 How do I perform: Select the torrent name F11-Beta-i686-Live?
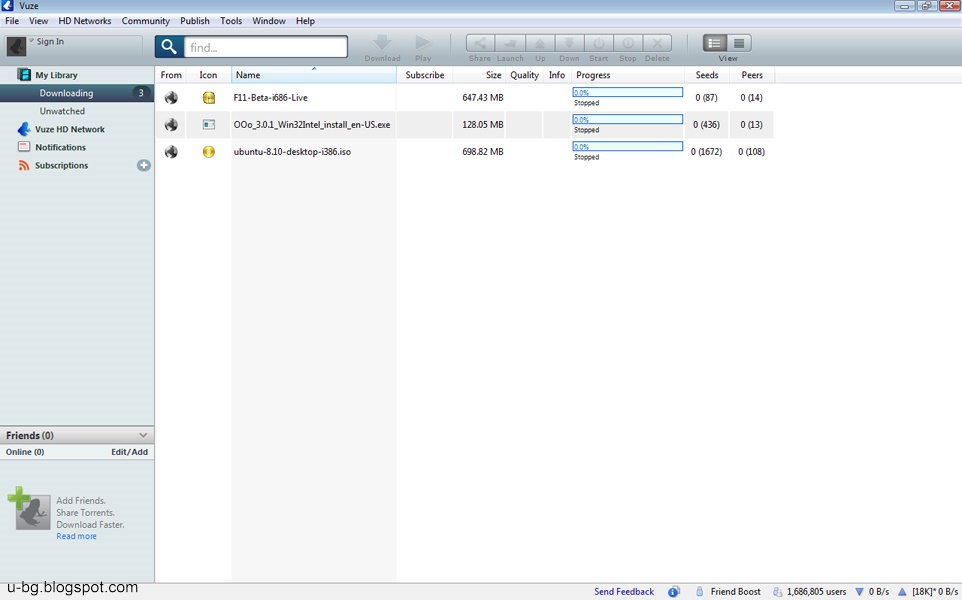pos(271,98)
